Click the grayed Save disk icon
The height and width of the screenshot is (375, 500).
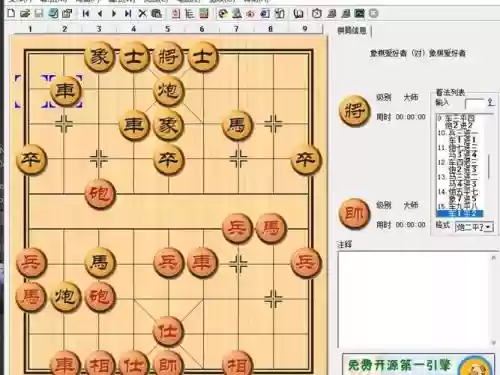(x=39, y=13)
